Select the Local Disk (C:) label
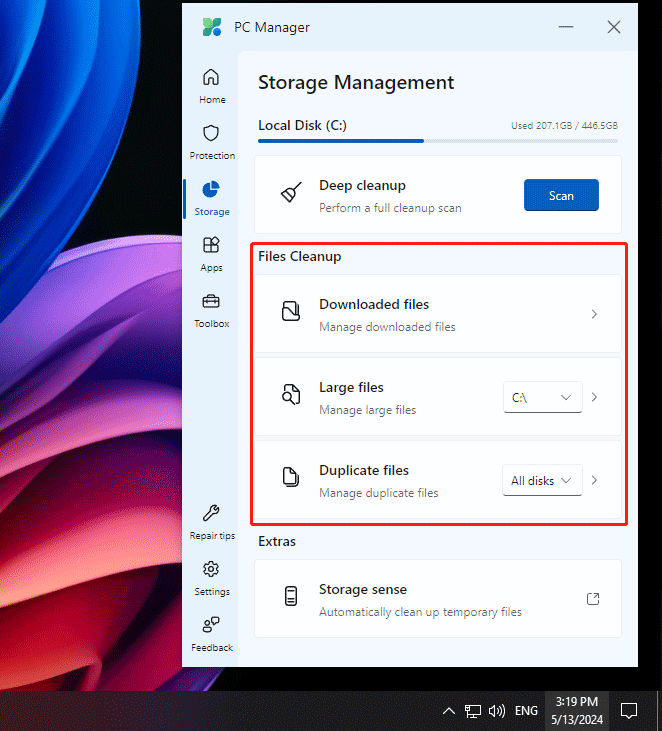This screenshot has height=731, width=662. 302,125
